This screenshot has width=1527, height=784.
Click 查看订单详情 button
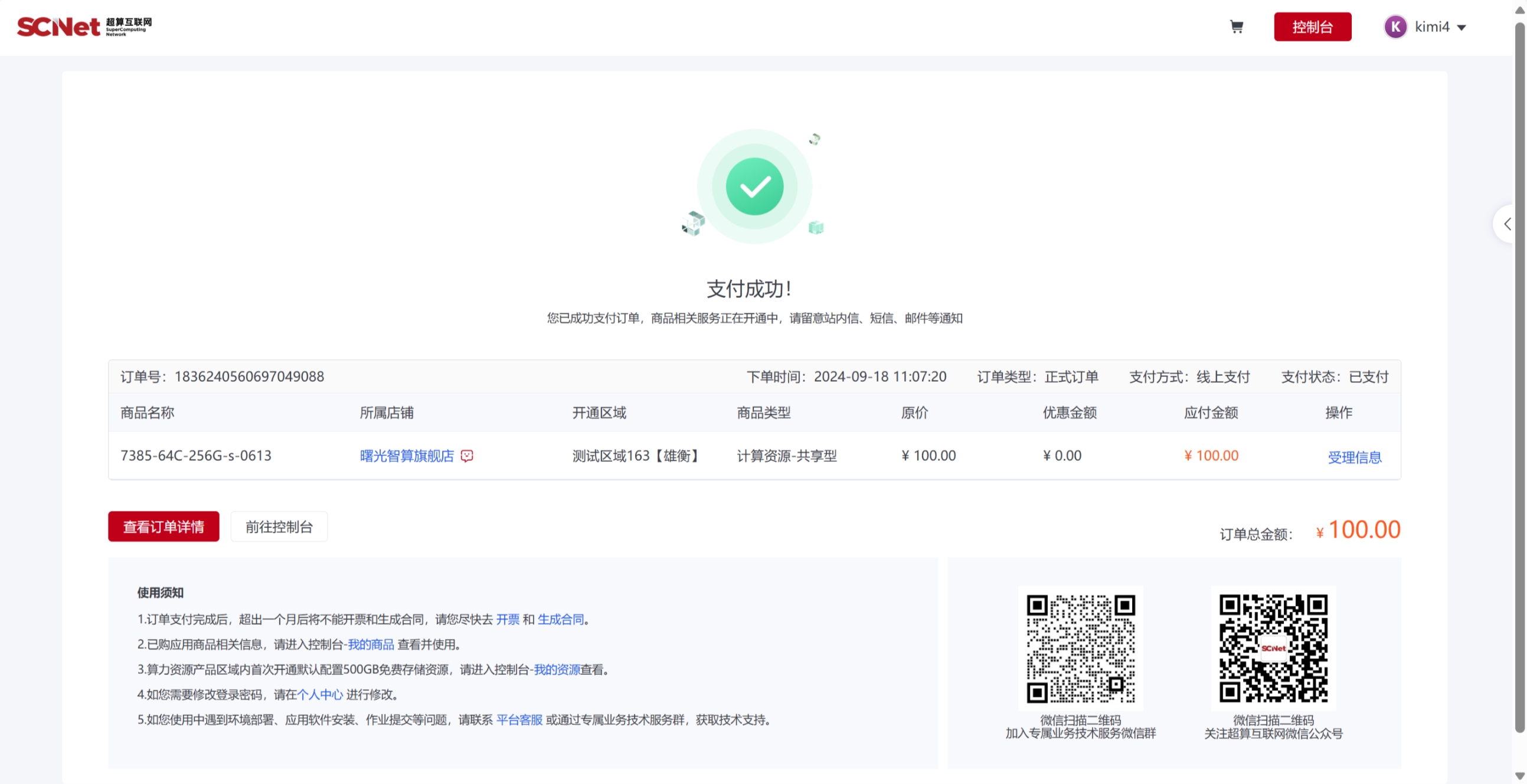tap(164, 526)
